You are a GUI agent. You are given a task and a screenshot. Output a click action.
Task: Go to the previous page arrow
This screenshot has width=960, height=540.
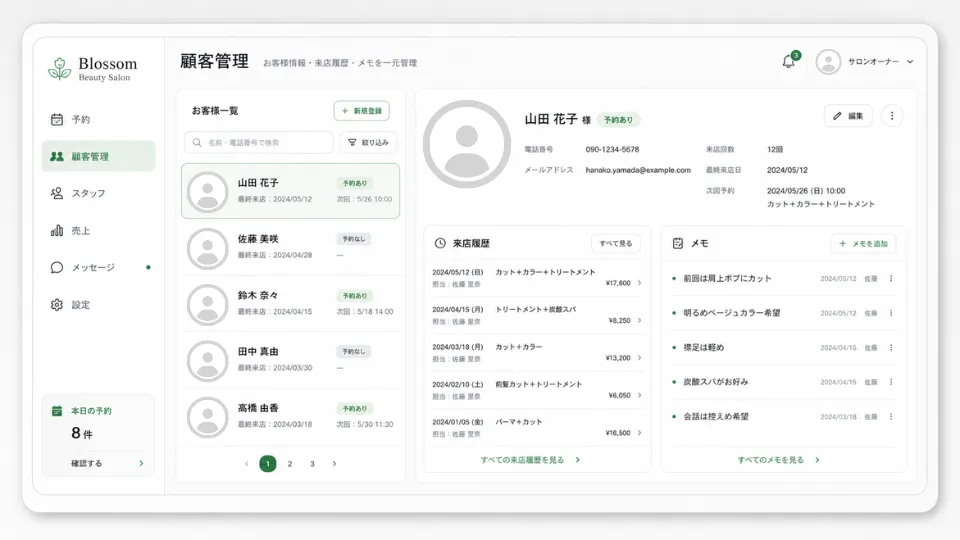(247, 463)
